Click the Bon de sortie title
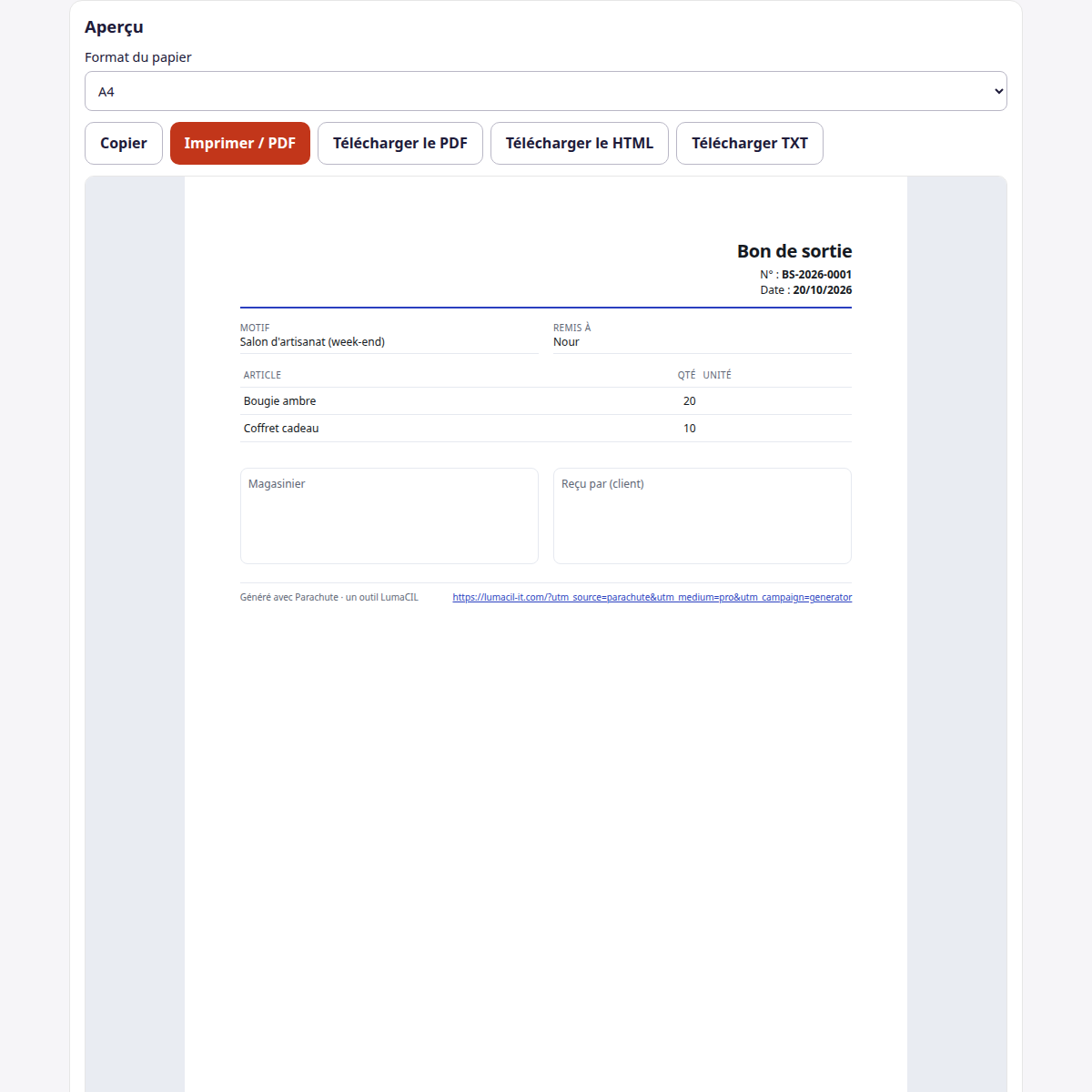Screen dimensions: 1092x1092 pos(794,251)
